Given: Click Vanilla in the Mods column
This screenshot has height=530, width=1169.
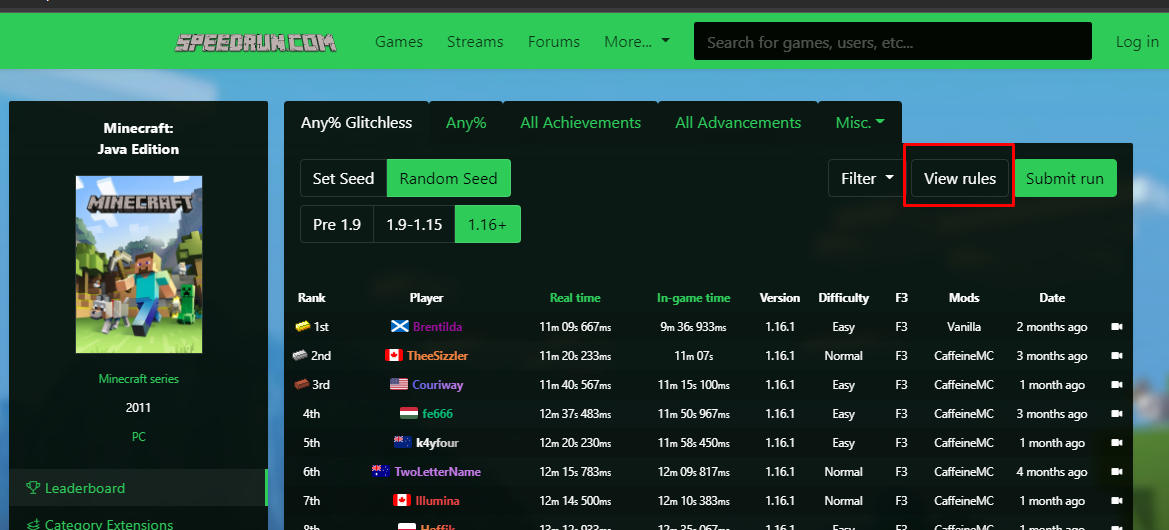Looking at the screenshot, I should coord(964,326).
